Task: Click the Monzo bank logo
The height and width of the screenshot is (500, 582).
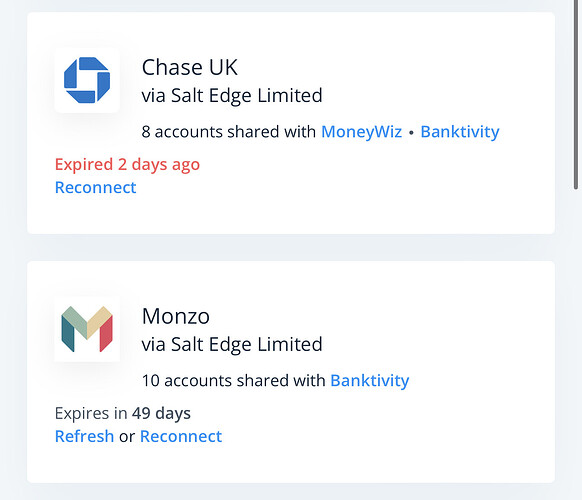Action: coord(87,329)
